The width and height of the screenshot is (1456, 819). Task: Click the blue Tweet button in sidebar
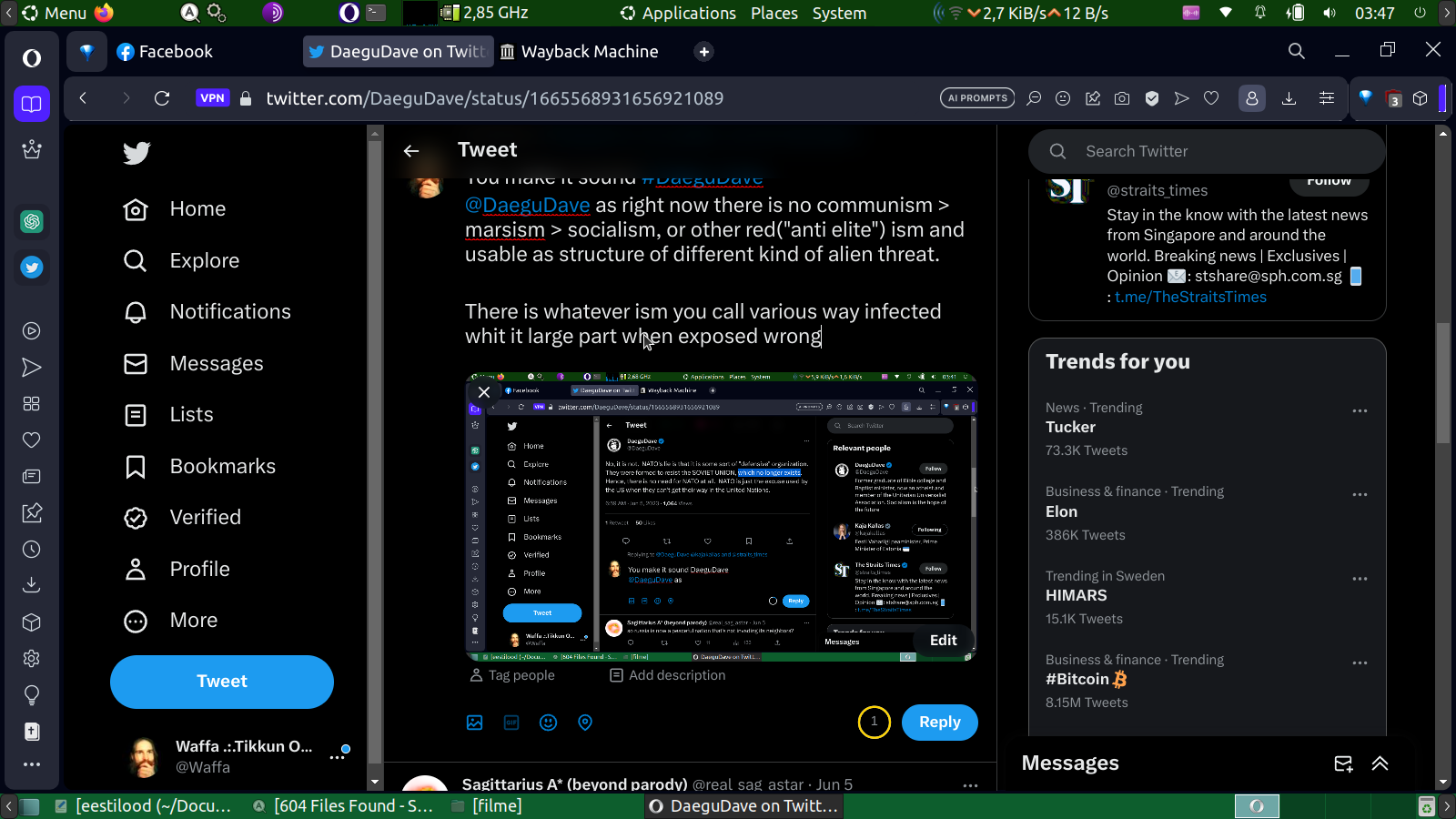222,682
